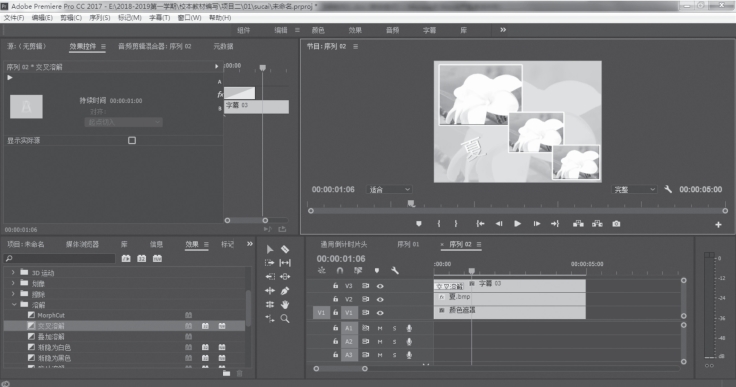Click the Mark In brace button

[439, 224]
